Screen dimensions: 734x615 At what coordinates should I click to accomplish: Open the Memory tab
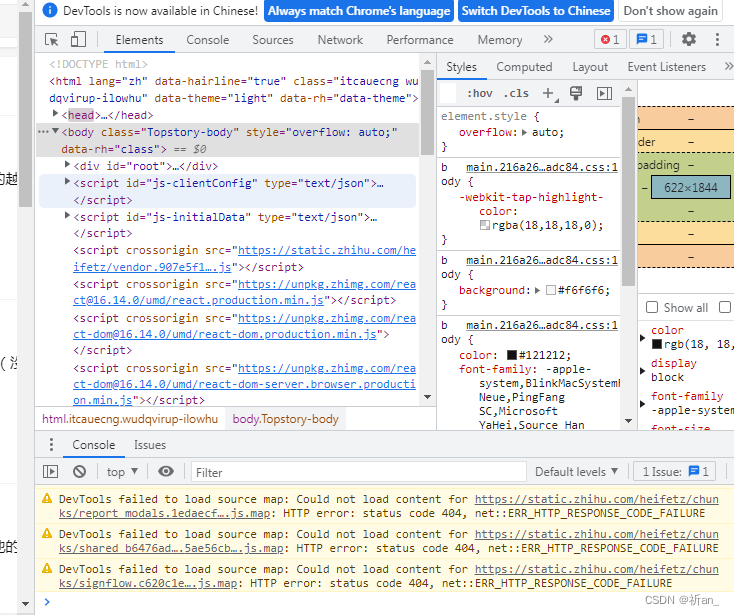tap(500, 40)
